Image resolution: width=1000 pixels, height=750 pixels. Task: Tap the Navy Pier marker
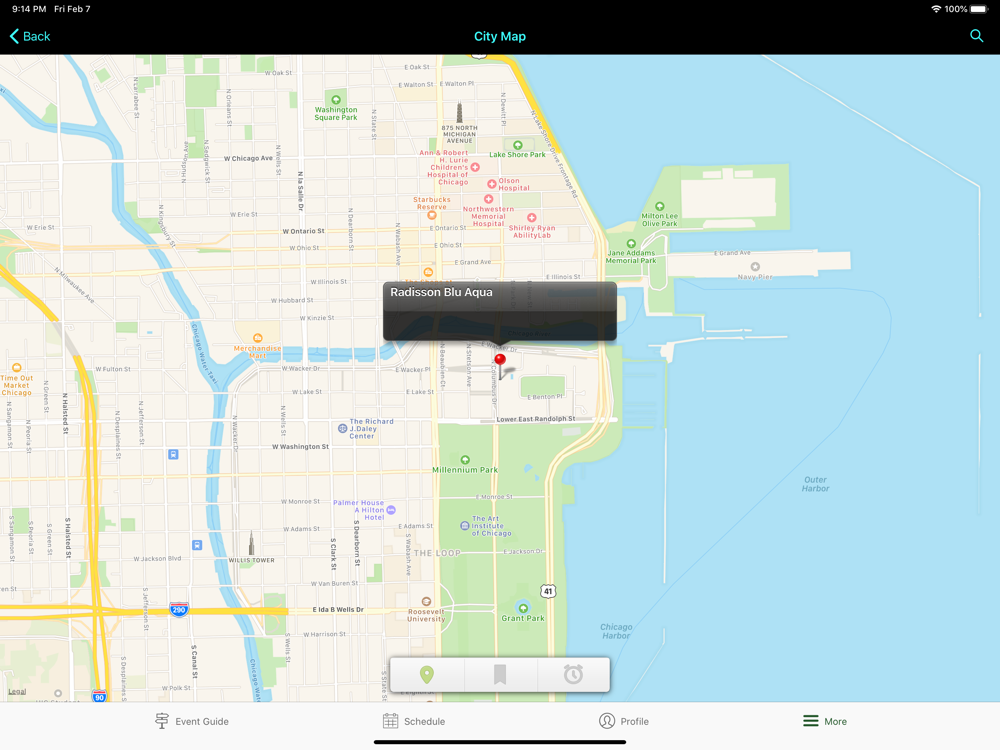point(755,267)
